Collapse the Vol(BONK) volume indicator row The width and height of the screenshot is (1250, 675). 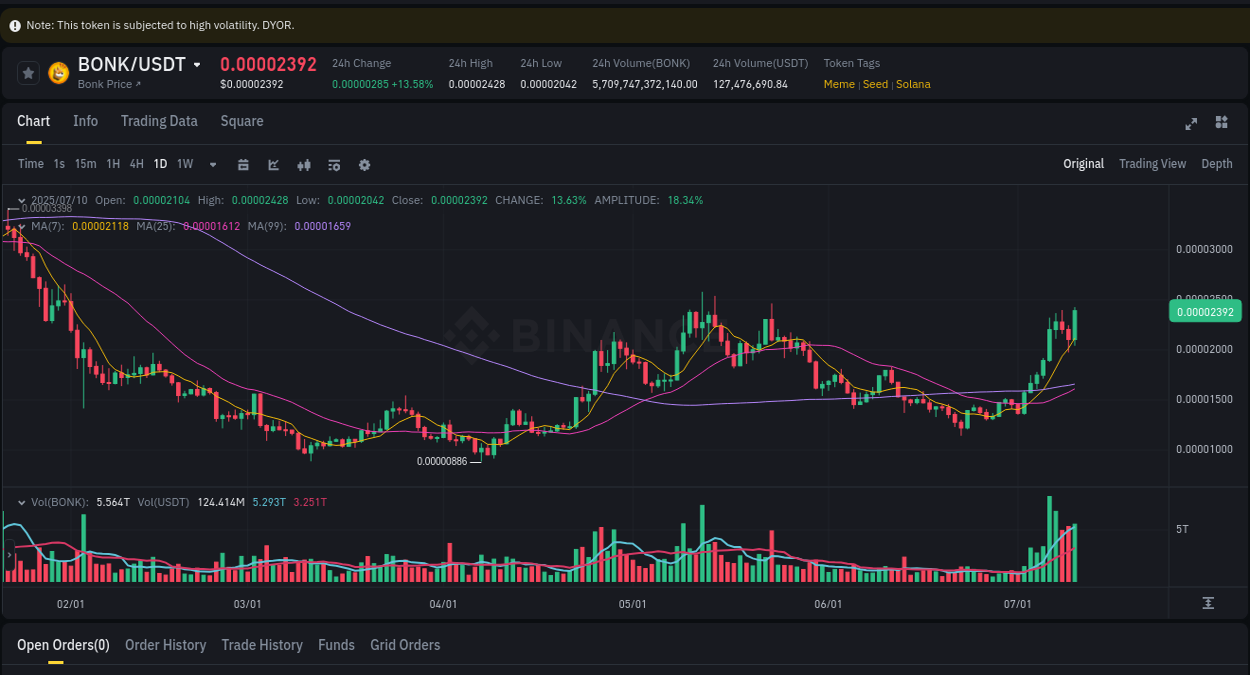pyautogui.click(x=22, y=501)
